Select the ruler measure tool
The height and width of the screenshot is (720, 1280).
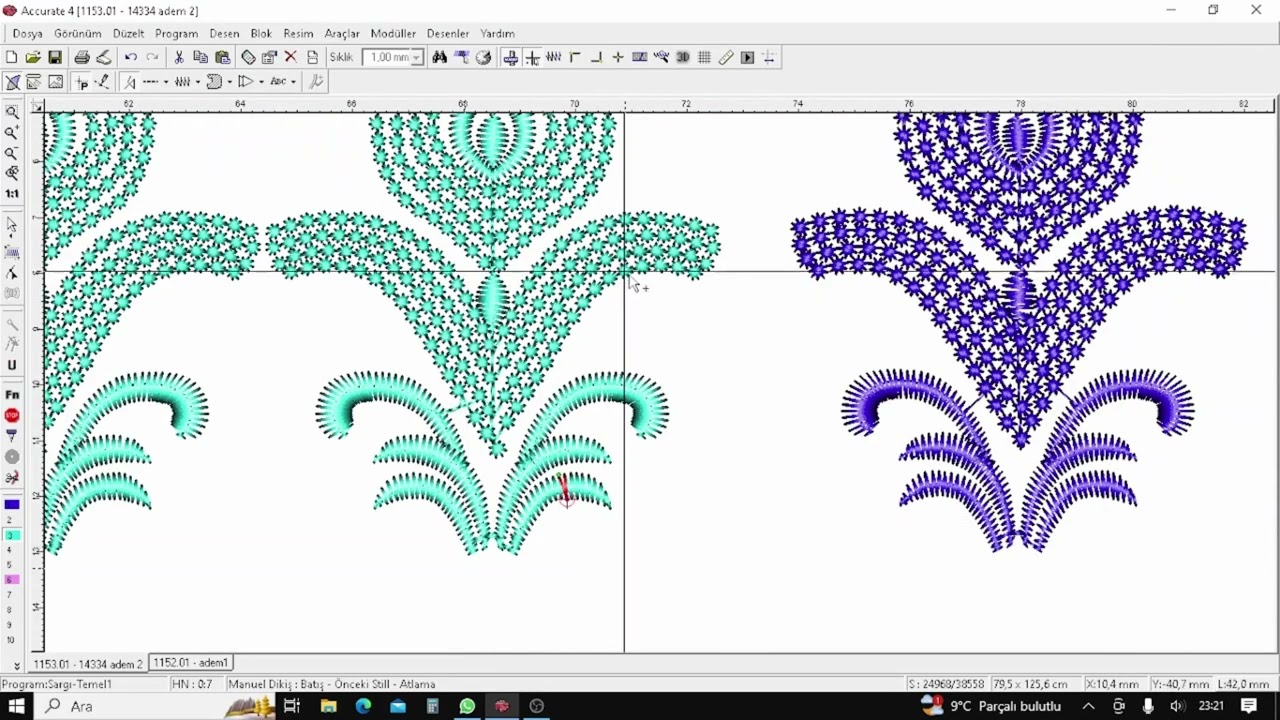(x=727, y=58)
